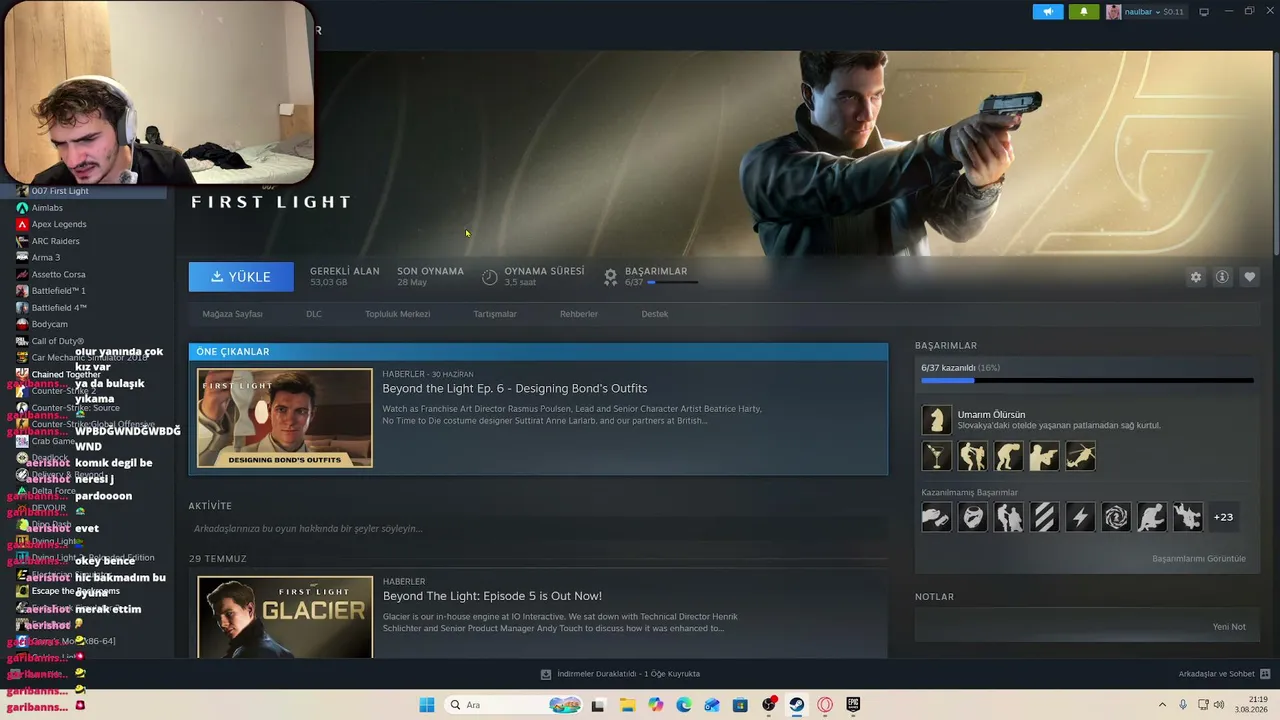Open the naulbar account dropdown
The image size is (1280, 720).
pos(1145,12)
